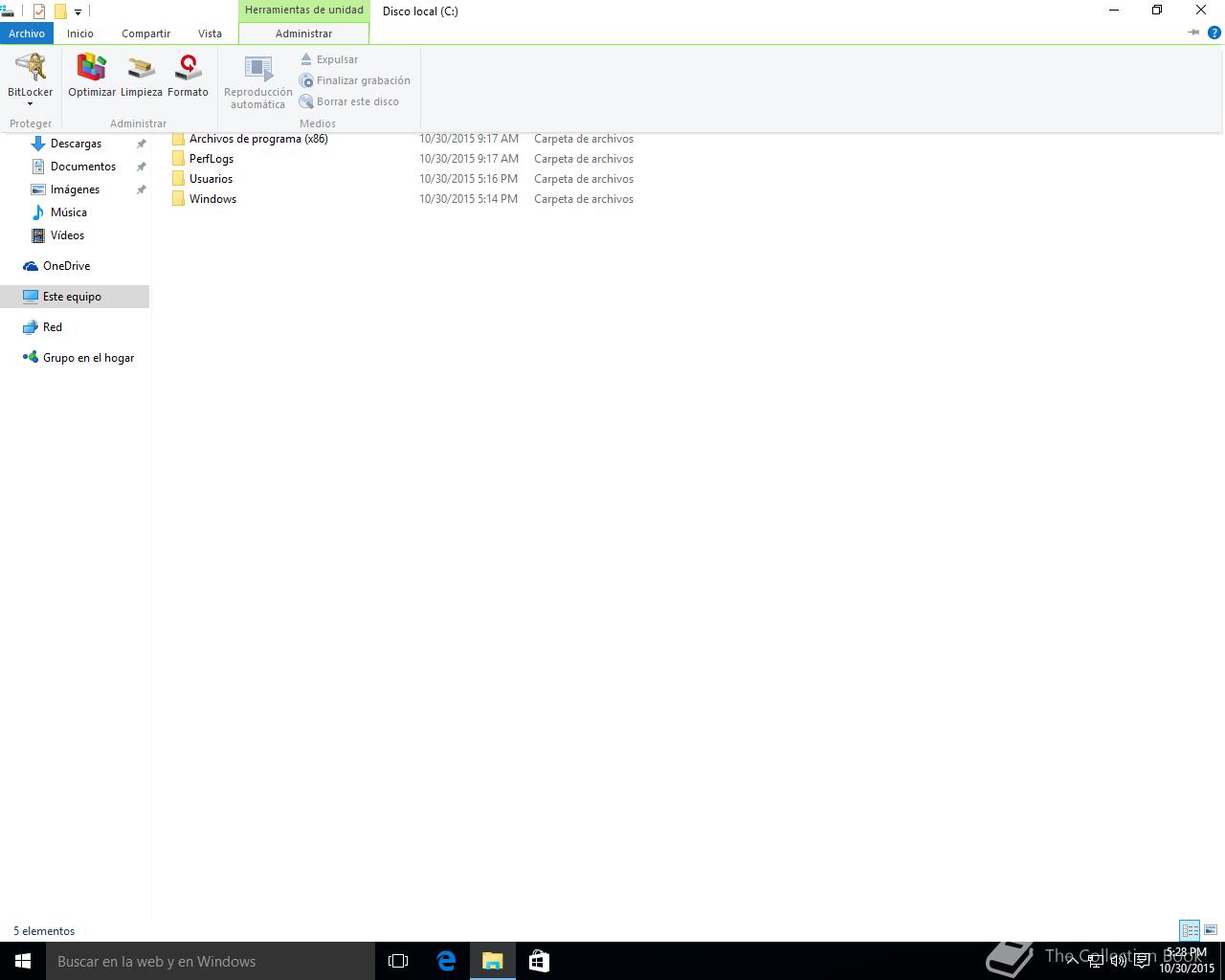Click Finalizar grabación in Medios group

point(355,80)
